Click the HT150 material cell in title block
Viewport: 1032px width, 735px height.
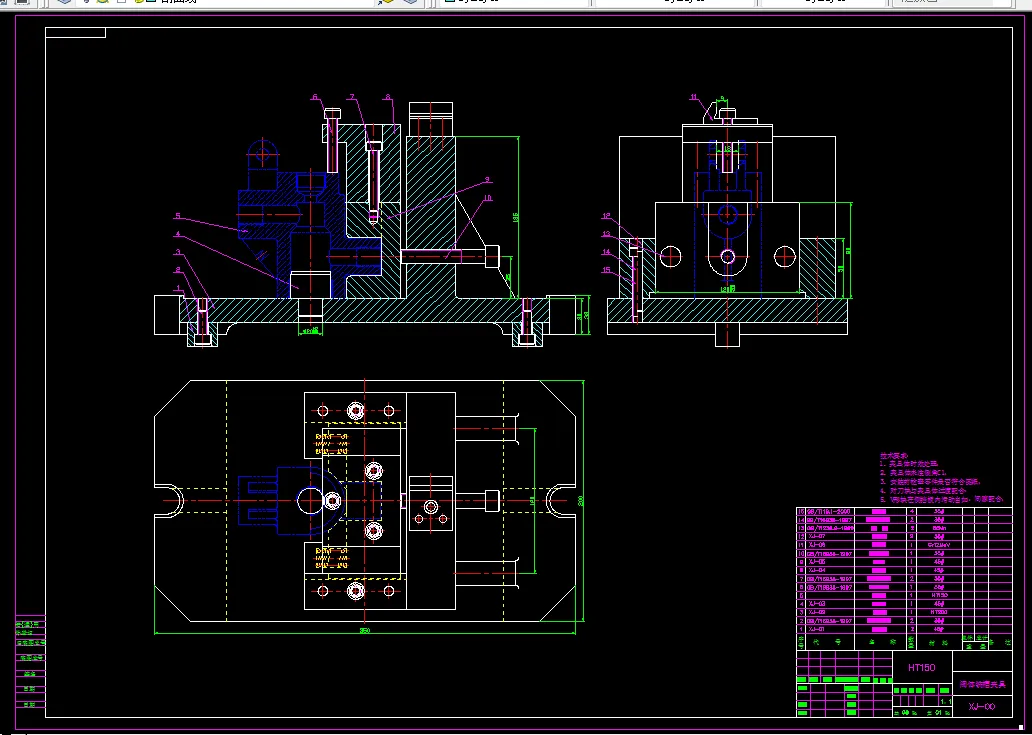921,668
